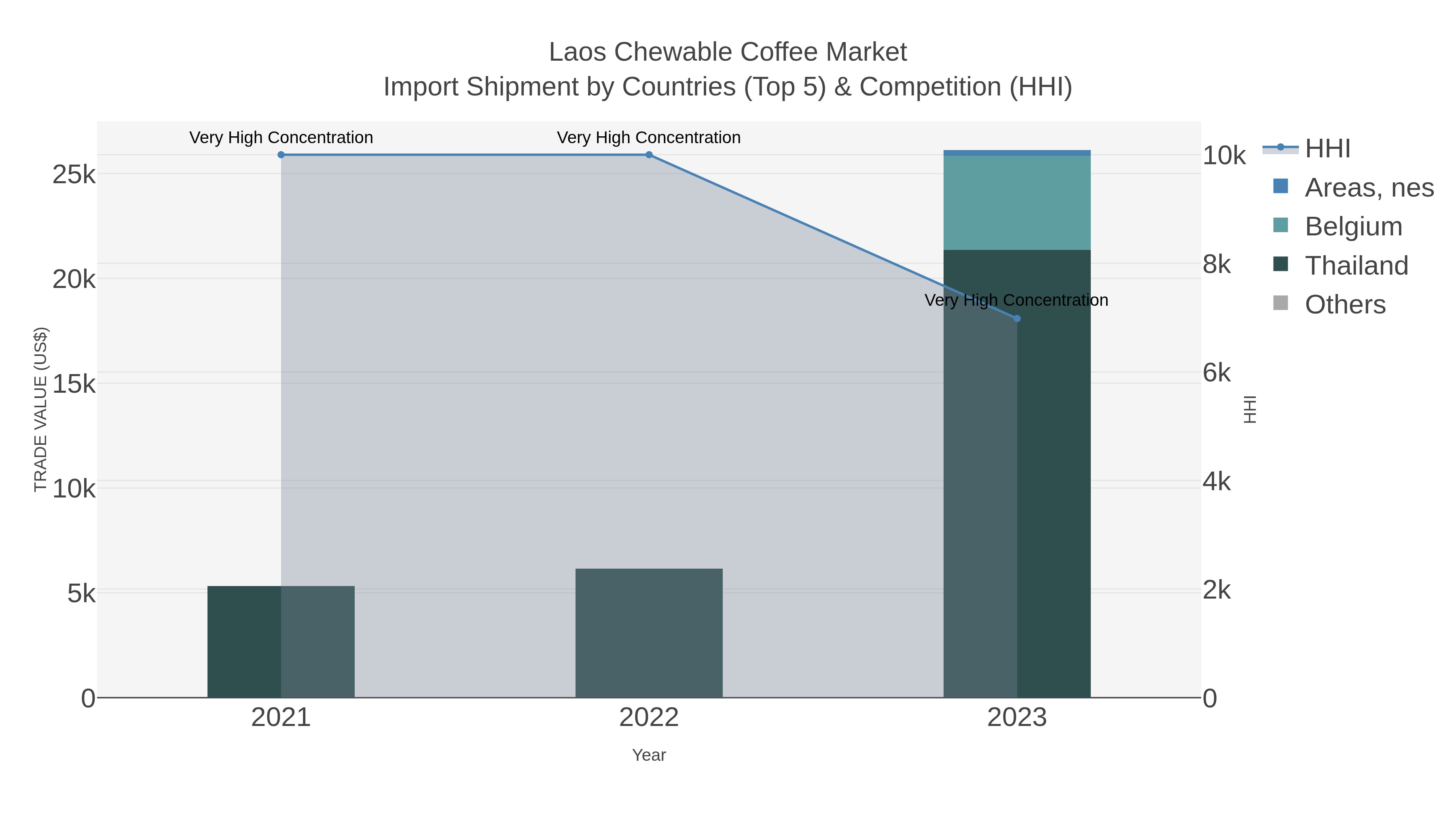
Task: Click the 10k left axis tick
Action: 74,489
